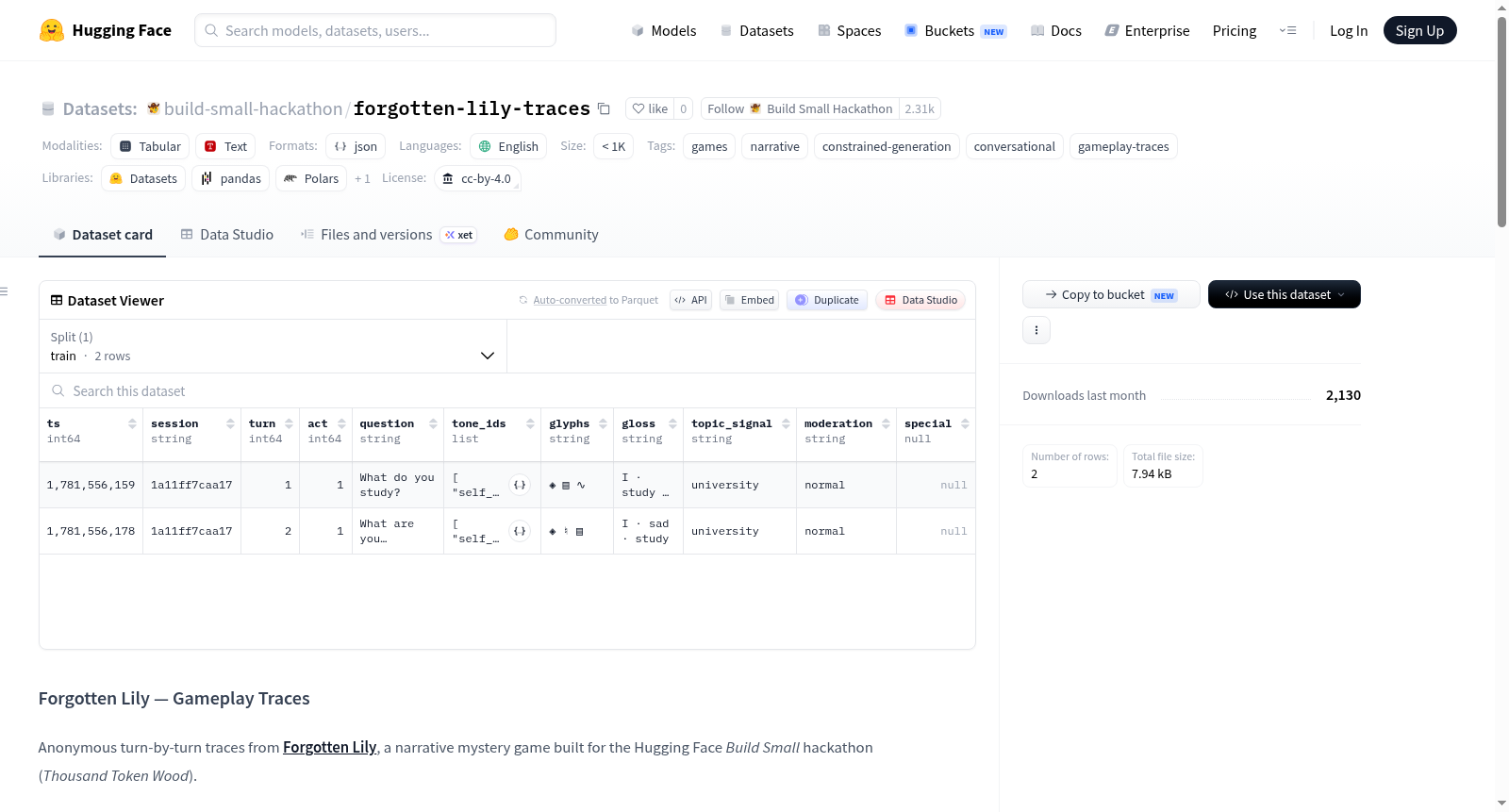This screenshot has width=1509, height=812.
Task: Sort by the moderation column
Action: tap(886, 424)
